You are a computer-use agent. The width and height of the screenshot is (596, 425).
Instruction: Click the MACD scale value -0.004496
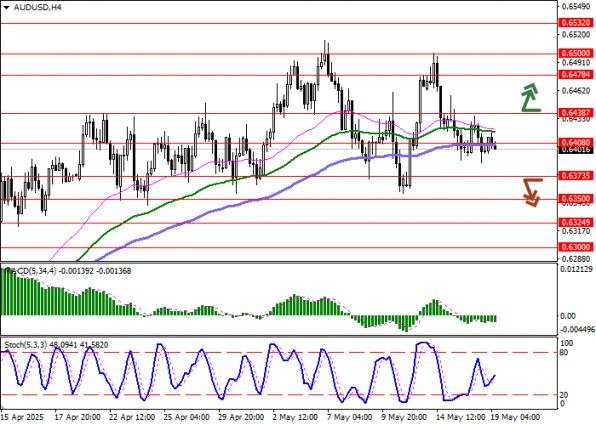(x=577, y=330)
